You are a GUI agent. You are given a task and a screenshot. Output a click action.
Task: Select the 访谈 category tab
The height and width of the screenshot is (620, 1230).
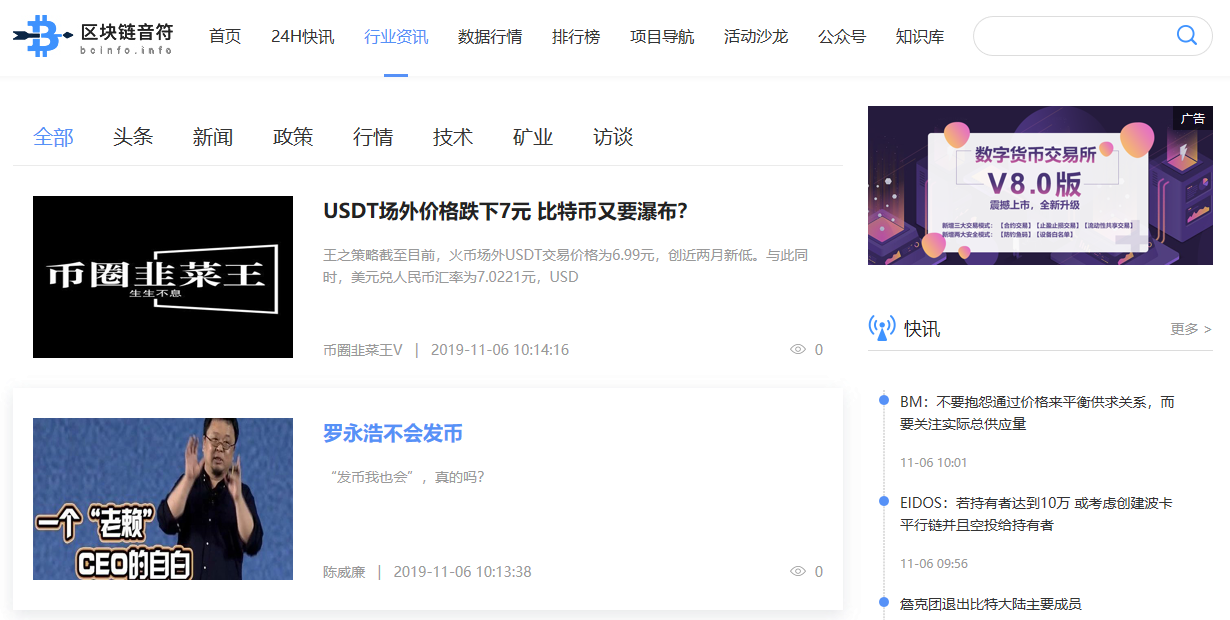[x=613, y=137]
